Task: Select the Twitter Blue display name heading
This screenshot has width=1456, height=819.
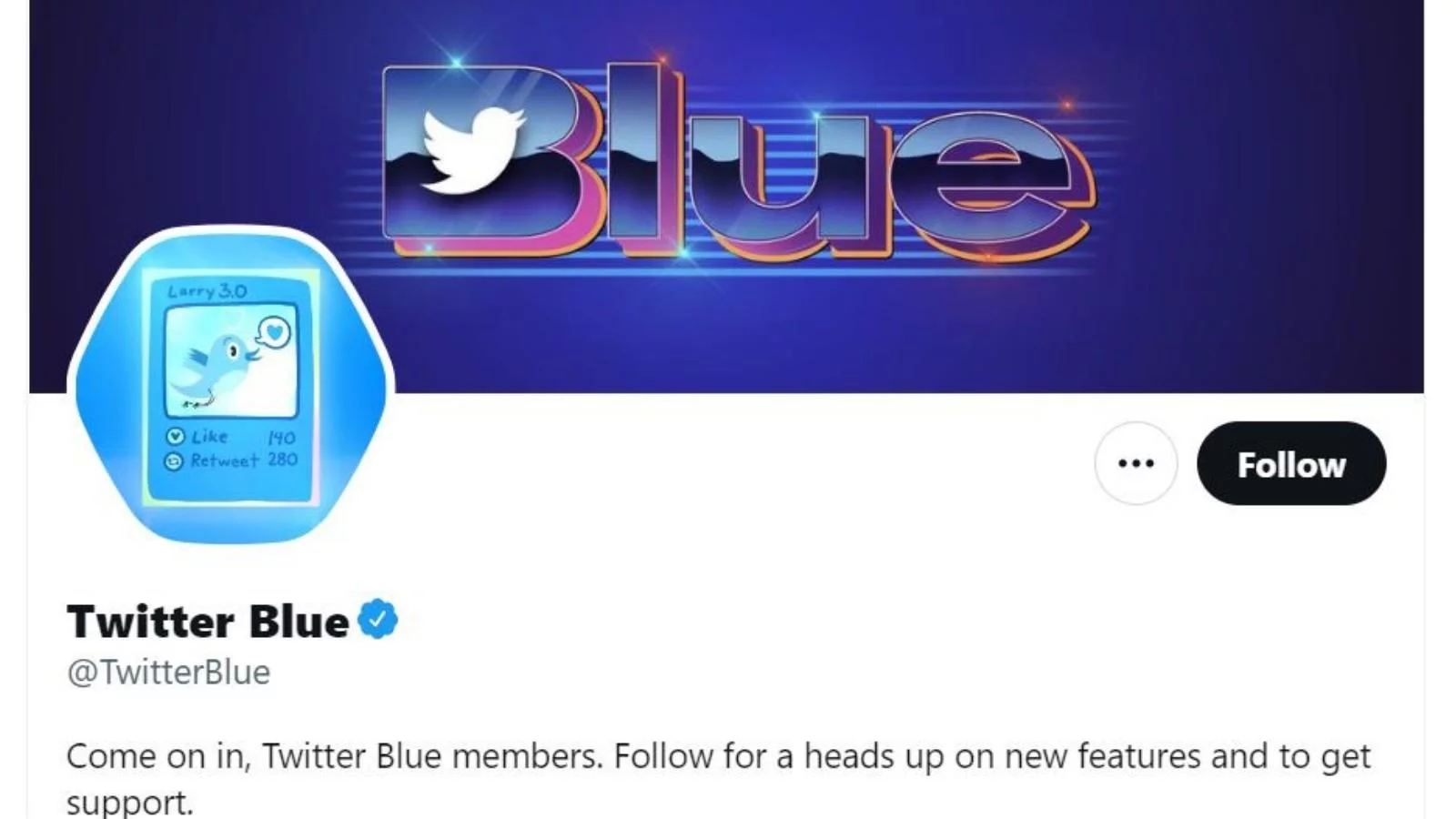Action: [x=207, y=622]
